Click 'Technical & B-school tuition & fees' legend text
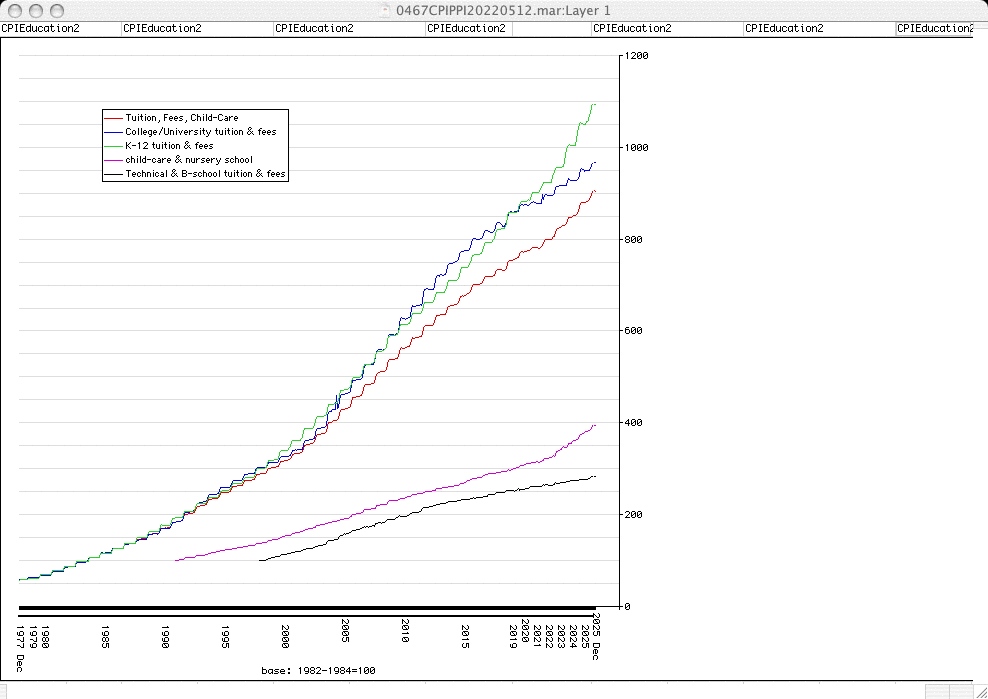 click(x=205, y=174)
